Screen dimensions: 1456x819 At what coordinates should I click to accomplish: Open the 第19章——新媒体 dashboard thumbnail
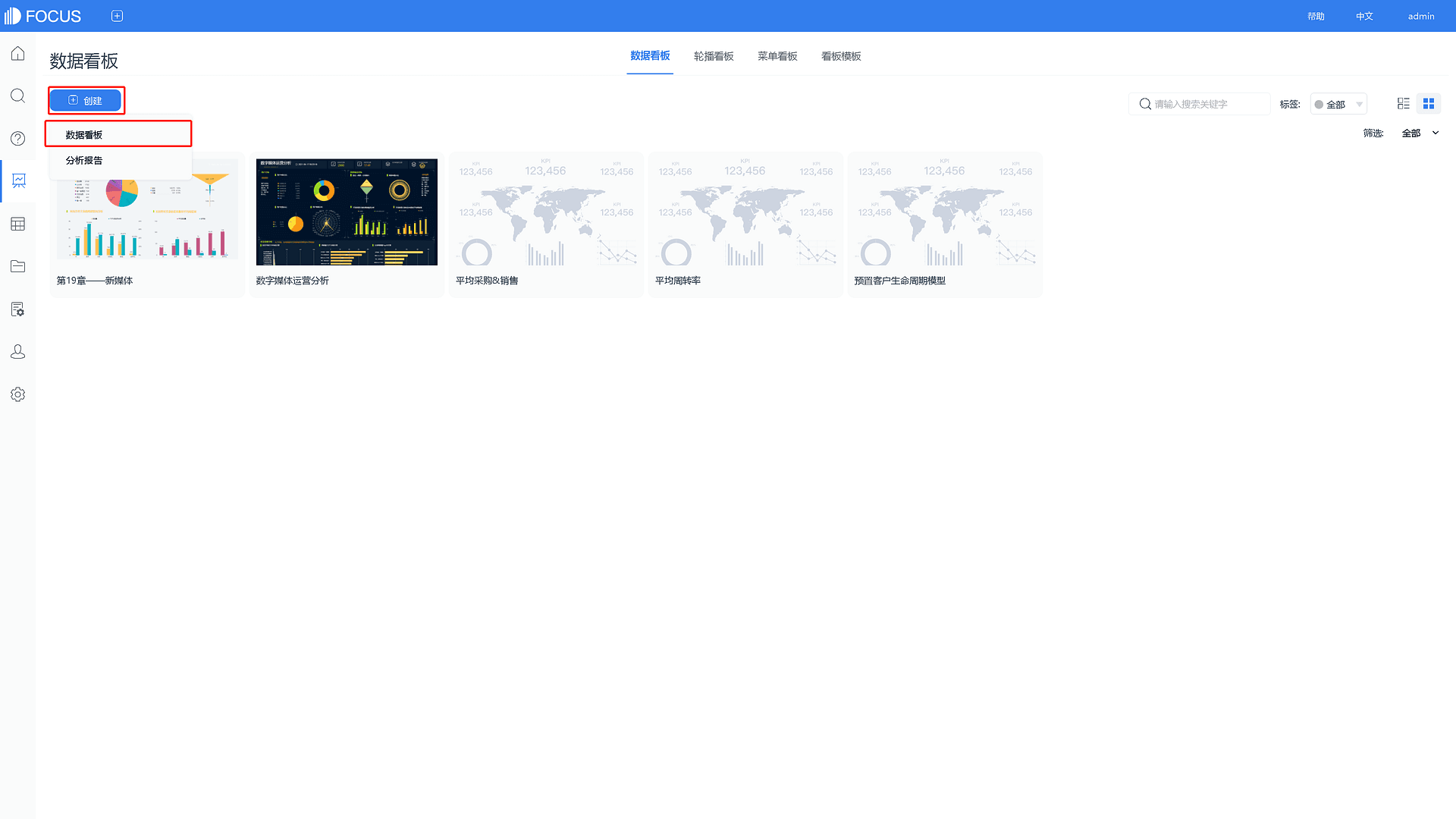click(147, 212)
